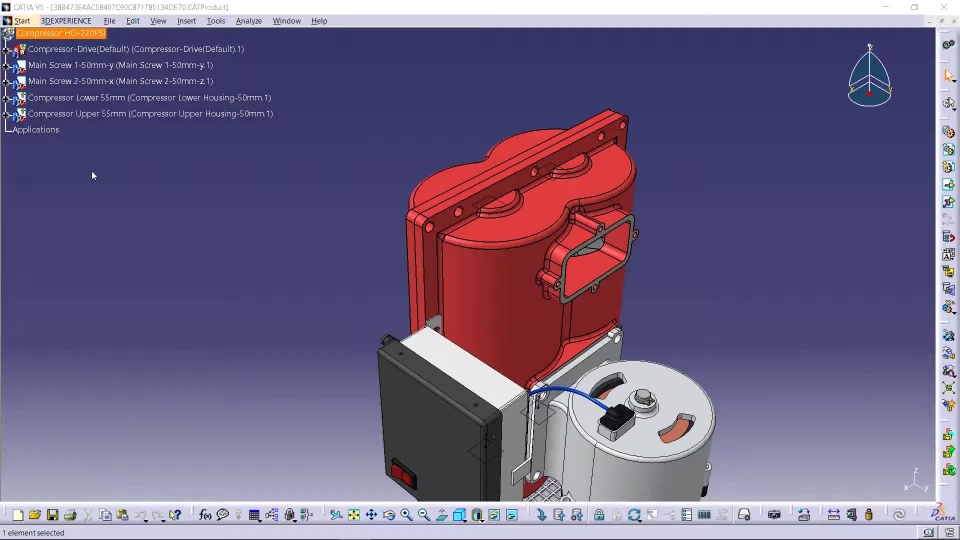The image size is (960, 540).
Task: Open the File menu
Action: tap(110, 21)
